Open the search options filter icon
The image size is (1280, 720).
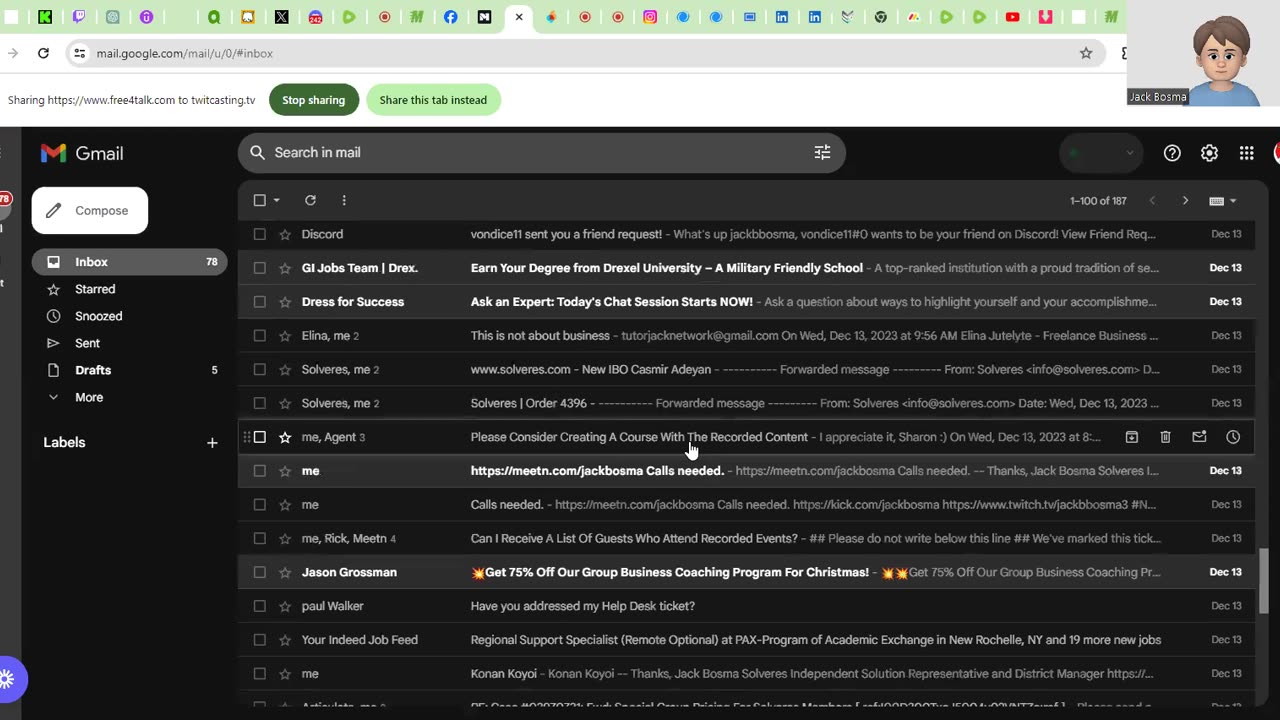point(822,152)
